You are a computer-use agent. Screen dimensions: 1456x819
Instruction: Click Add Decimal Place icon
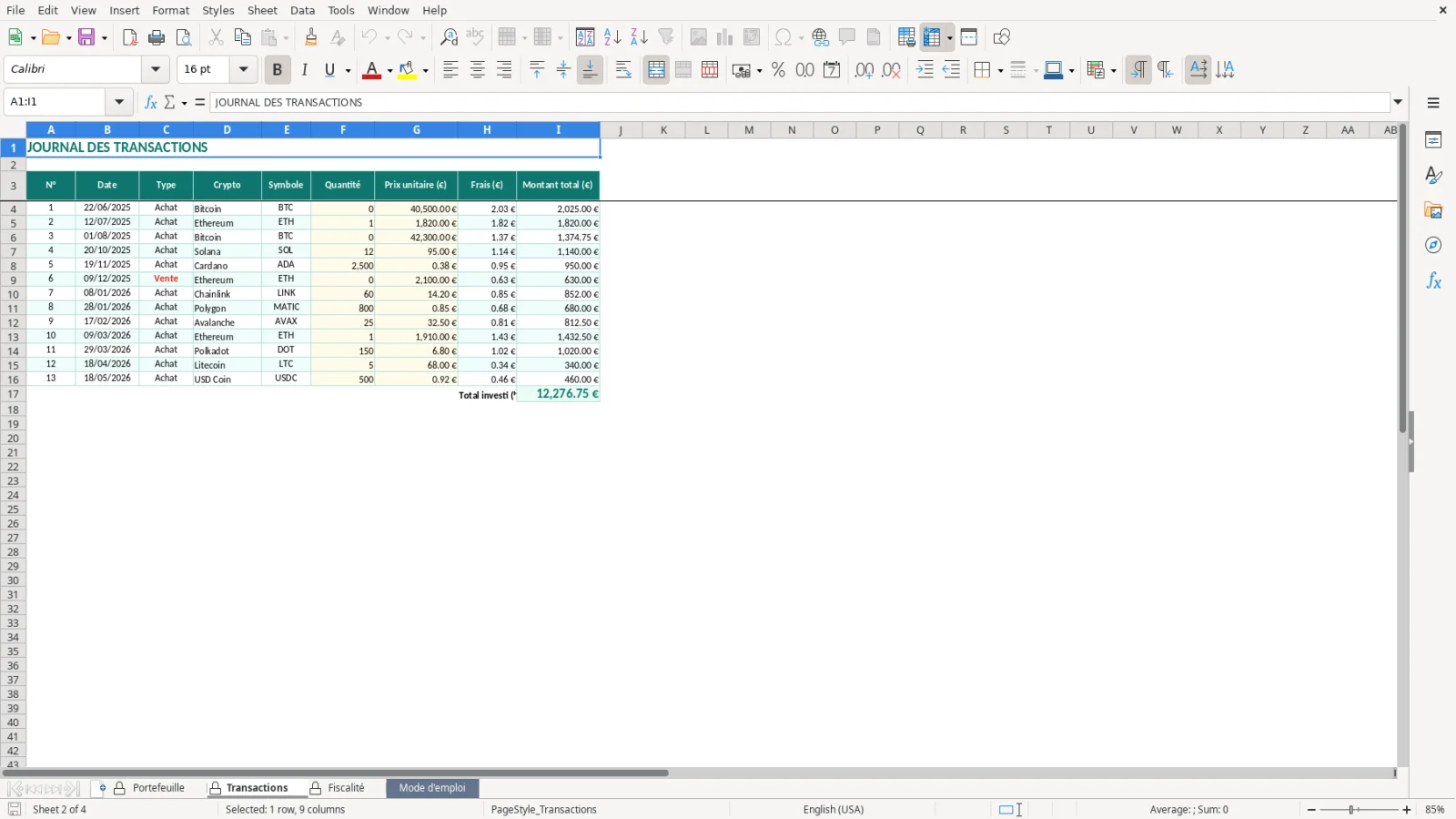click(864, 70)
